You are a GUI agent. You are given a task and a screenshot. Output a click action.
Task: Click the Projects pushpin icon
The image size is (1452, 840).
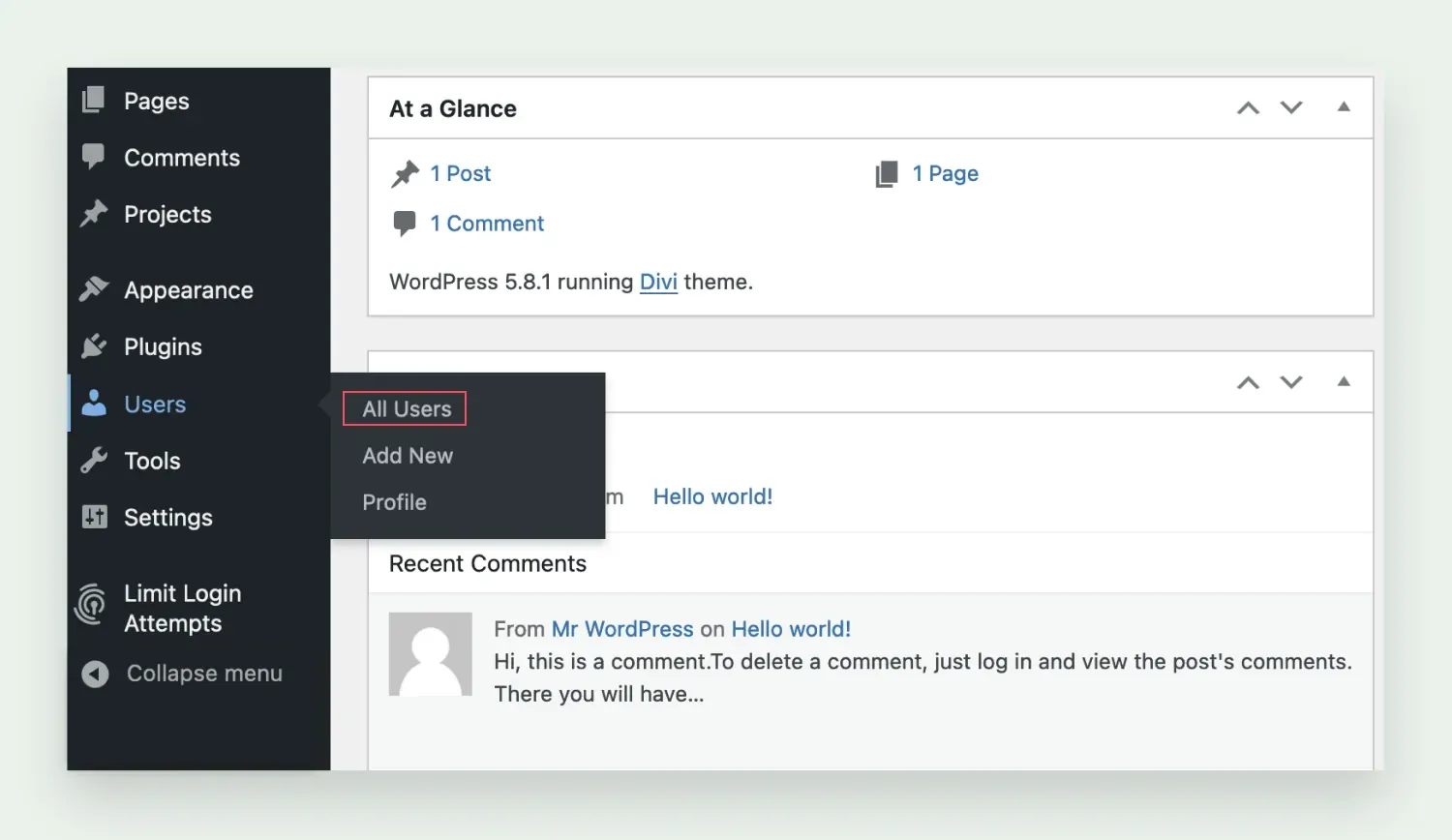point(94,214)
